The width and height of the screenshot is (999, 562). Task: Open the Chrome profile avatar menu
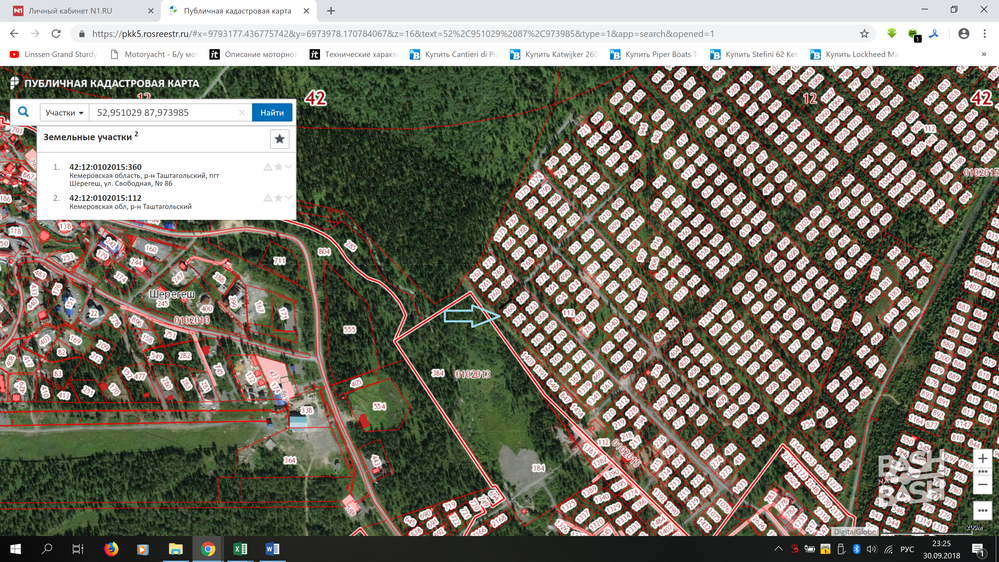click(x=963, y=34)
